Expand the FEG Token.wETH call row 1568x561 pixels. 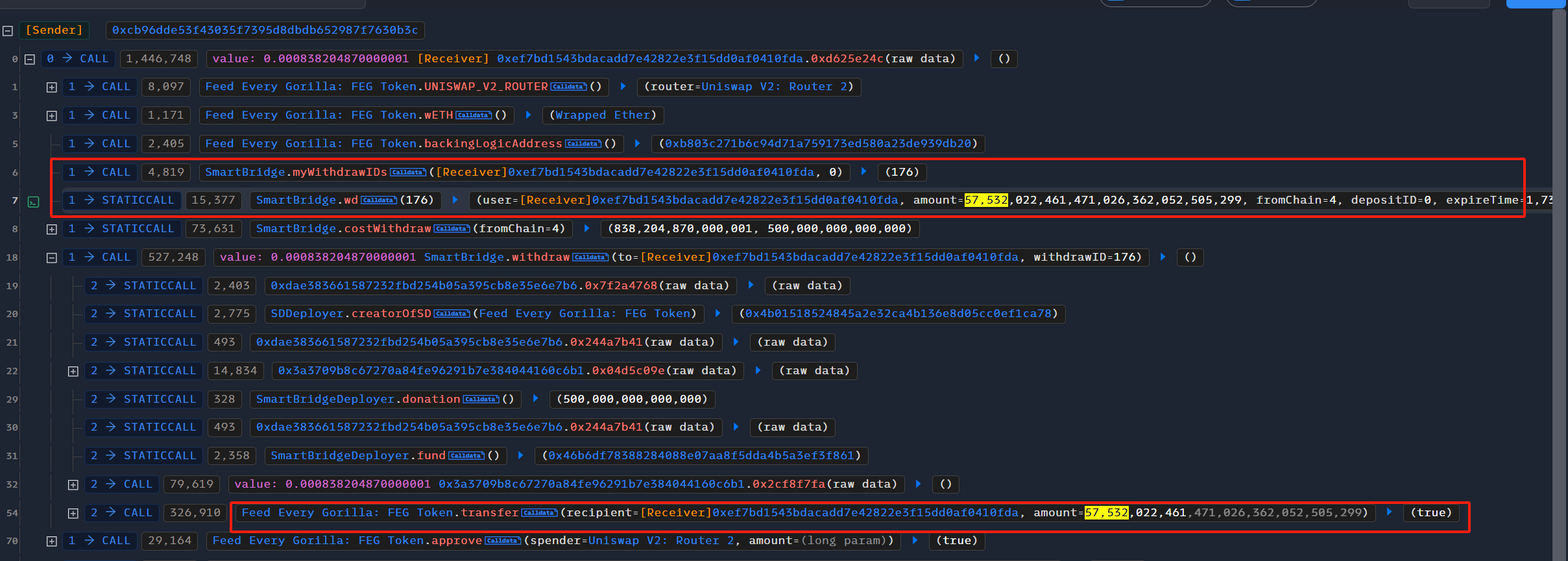click(x=51, y=115)
